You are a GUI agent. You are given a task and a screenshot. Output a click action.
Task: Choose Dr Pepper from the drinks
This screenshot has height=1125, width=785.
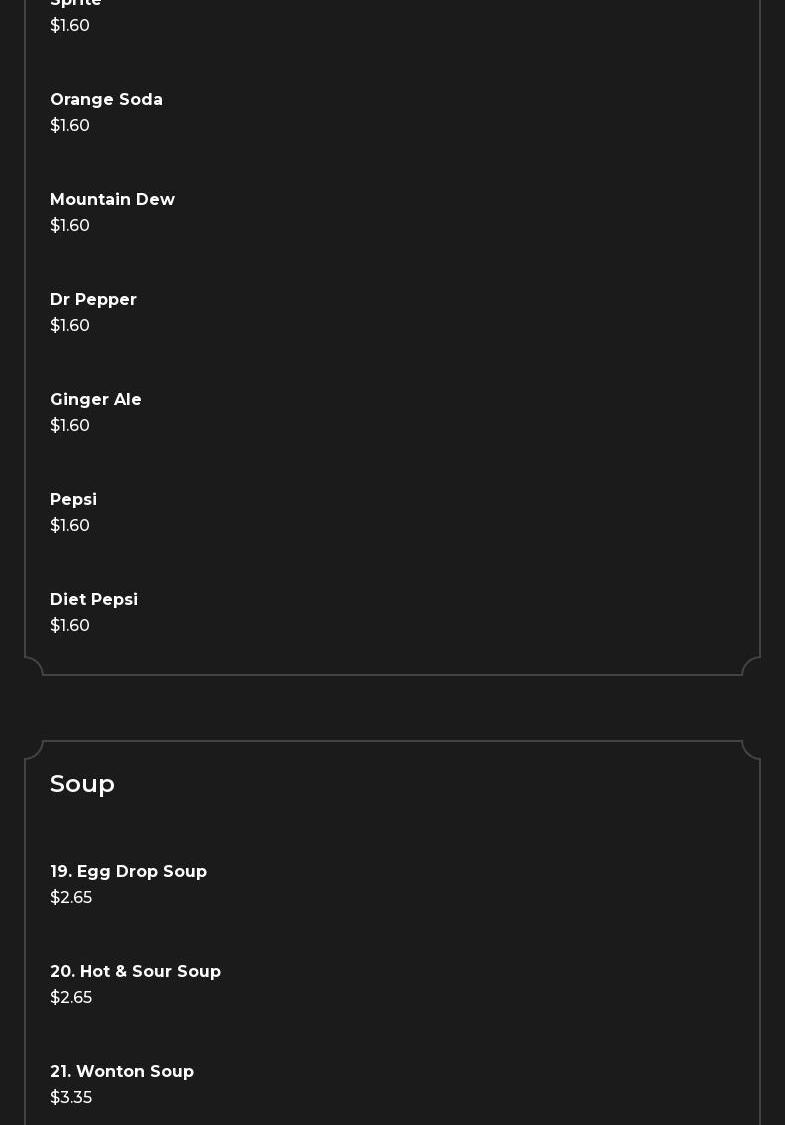[x=93, y=300]
